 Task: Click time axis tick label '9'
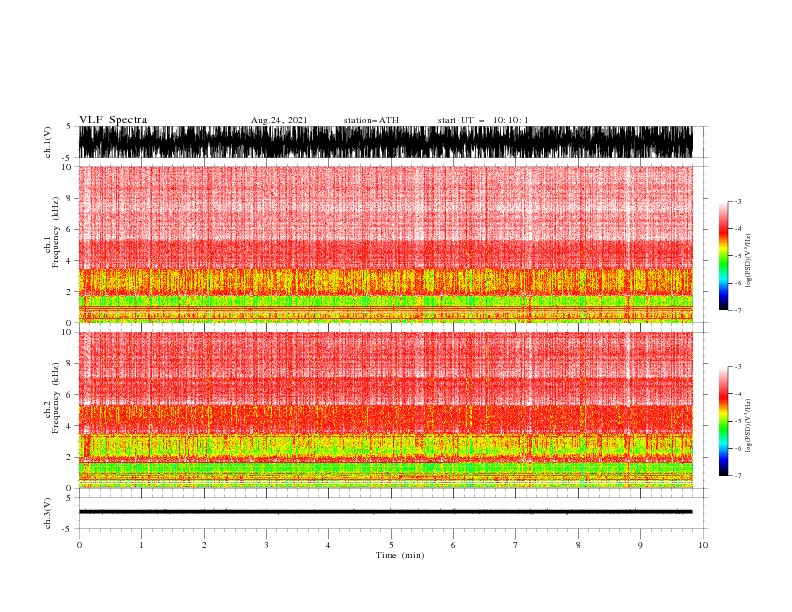640,545
